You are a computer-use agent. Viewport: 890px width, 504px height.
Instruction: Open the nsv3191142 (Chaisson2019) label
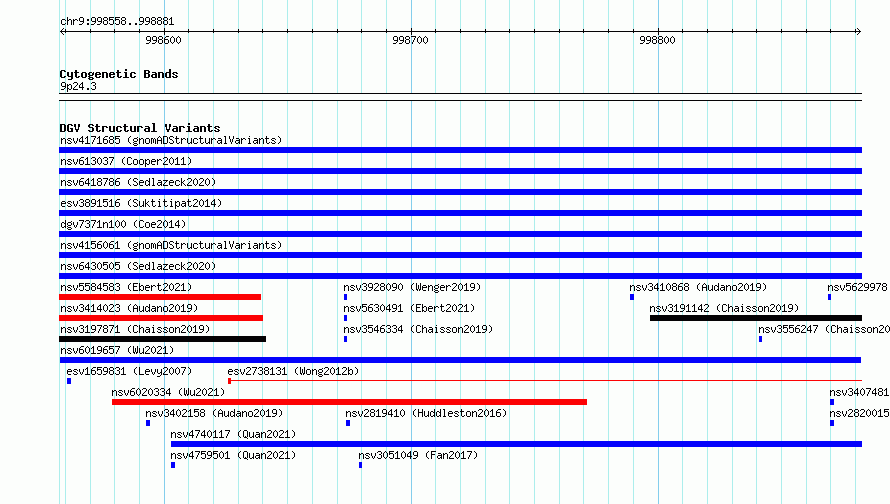click(724, 308)
